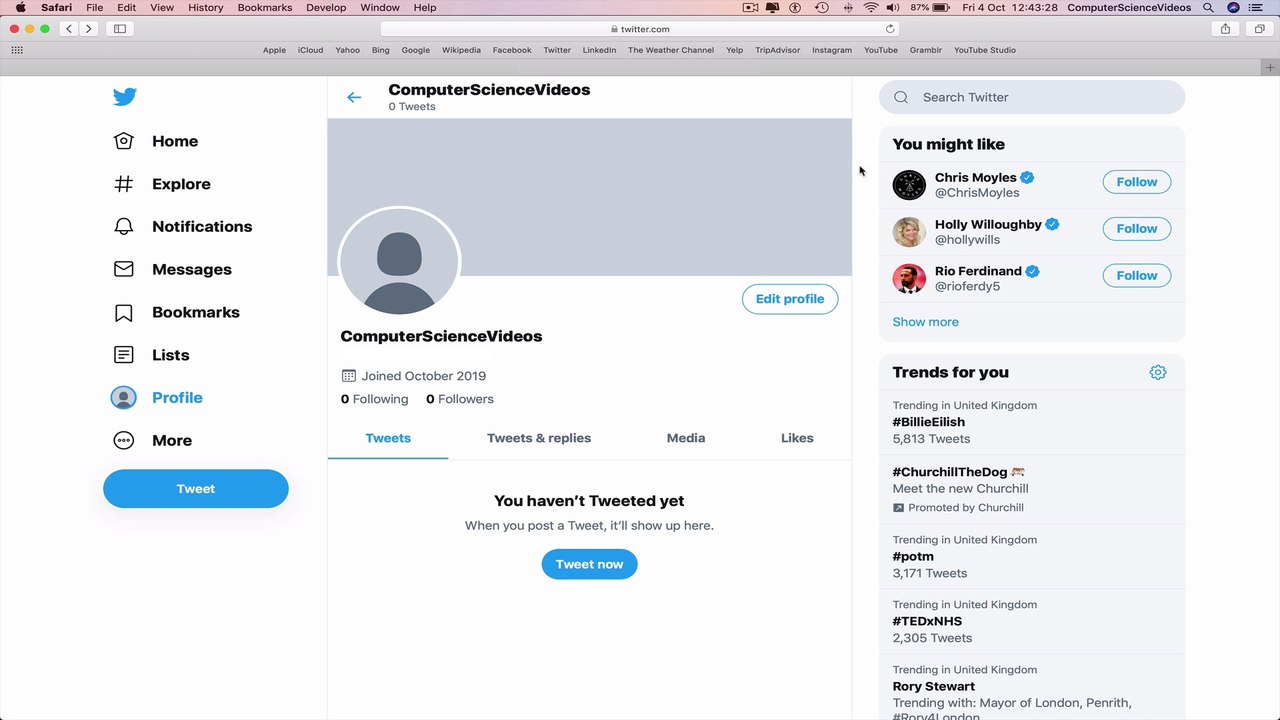
Task: Open YouTube Studio favorites bookmark
Action: (985, 50)
